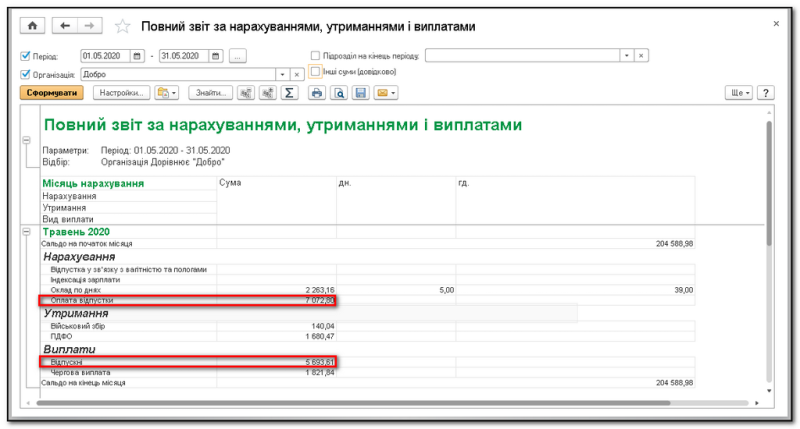Select the Сума column header
This screenshot has width=800, height=429.
tap(230, 183)
